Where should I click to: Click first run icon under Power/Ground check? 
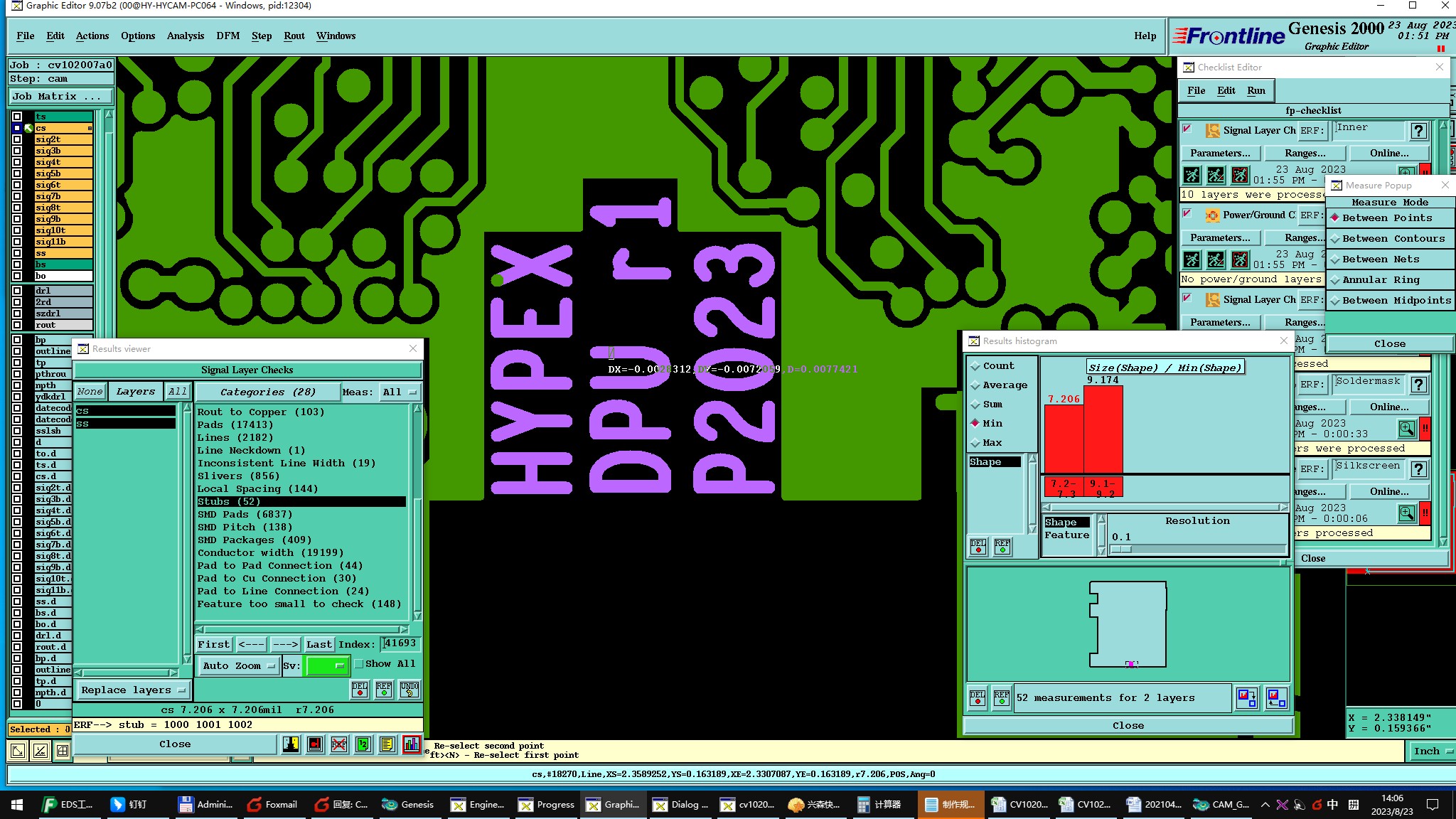[x=1192, y=259]
